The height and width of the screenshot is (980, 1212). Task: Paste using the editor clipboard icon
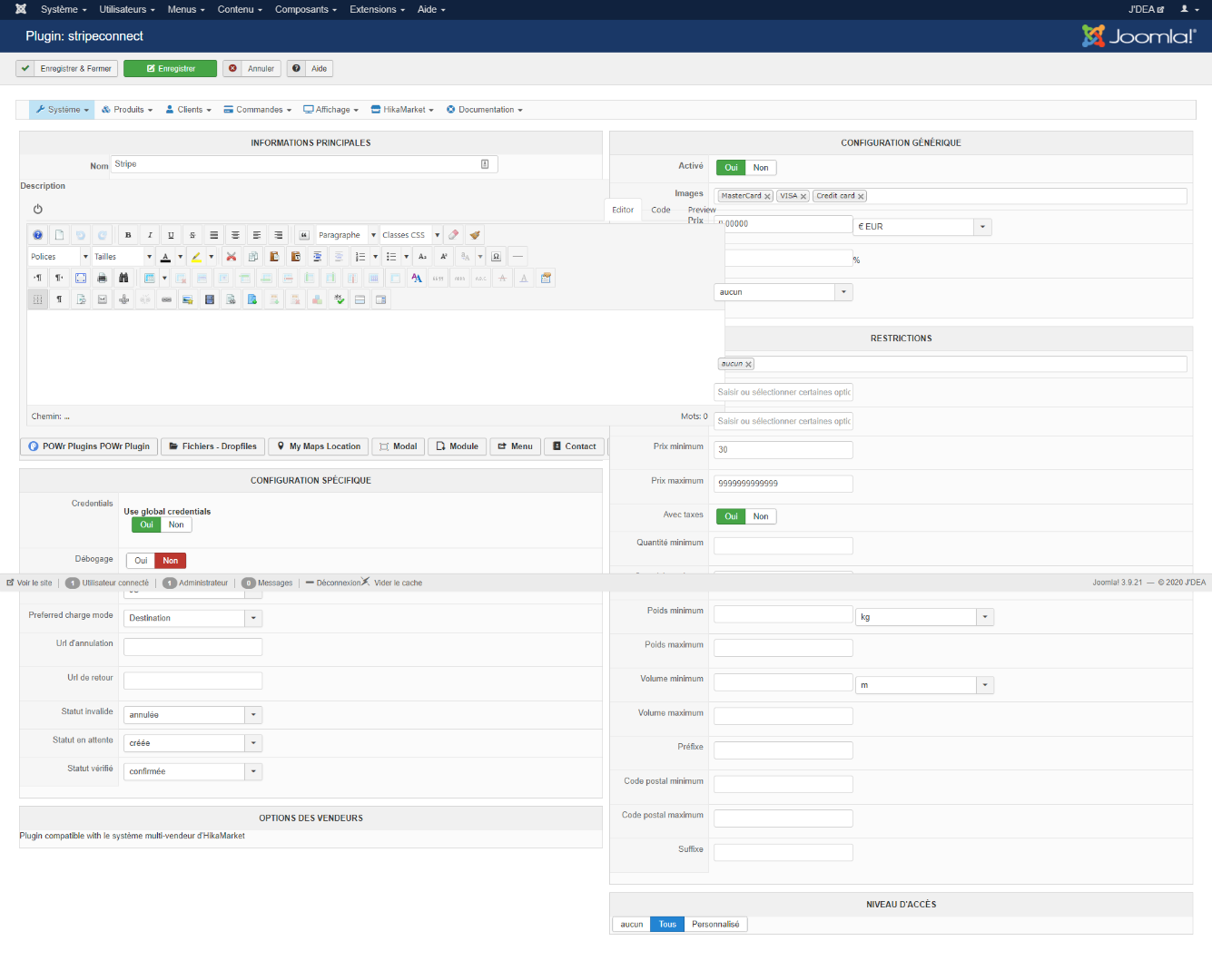(x=274, y=257)
